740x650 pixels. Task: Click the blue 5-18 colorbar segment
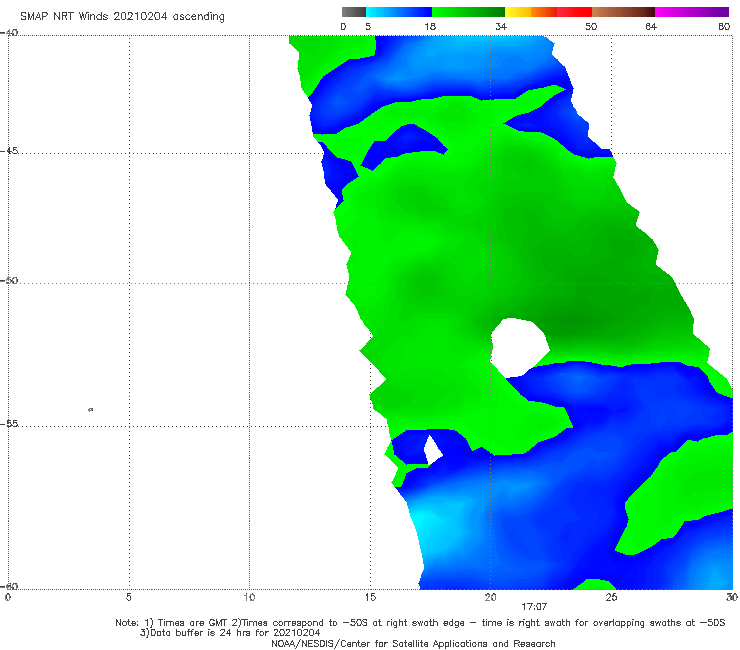click(399, 12)
